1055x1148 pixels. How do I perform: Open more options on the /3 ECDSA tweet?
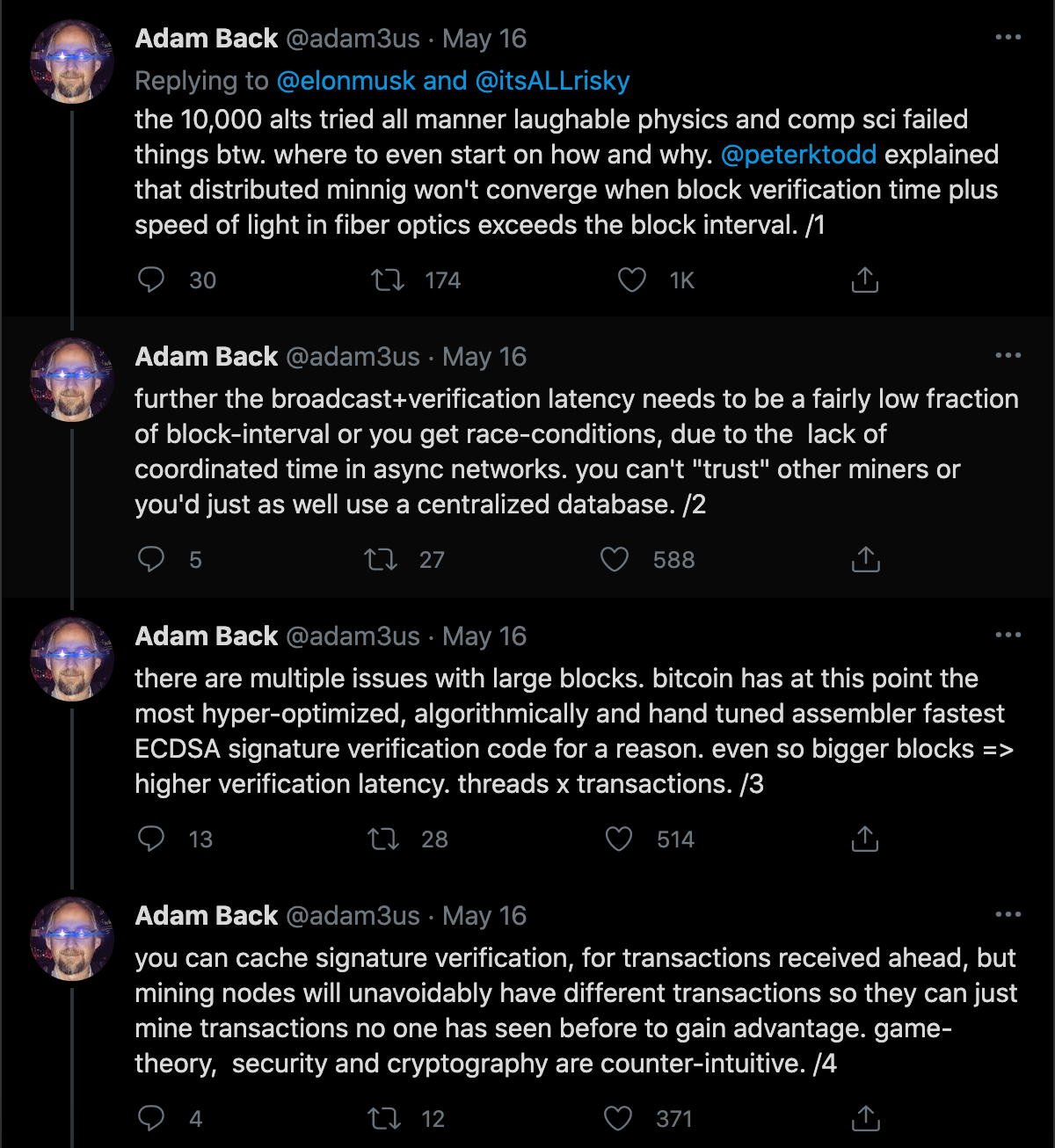click(x=1008, y=635)
